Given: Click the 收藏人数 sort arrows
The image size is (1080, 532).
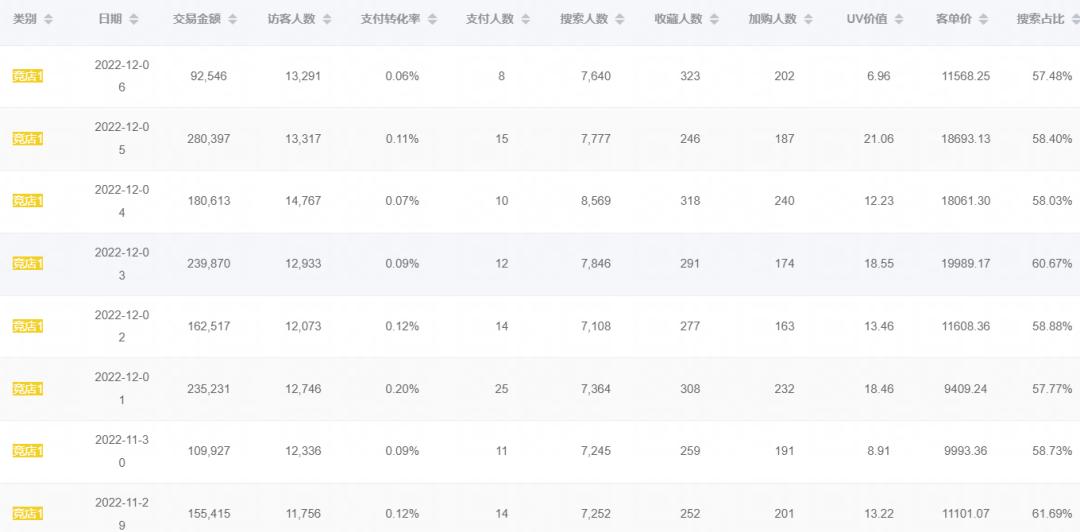Looking at the screenshot, I should (x=714, y=20).
